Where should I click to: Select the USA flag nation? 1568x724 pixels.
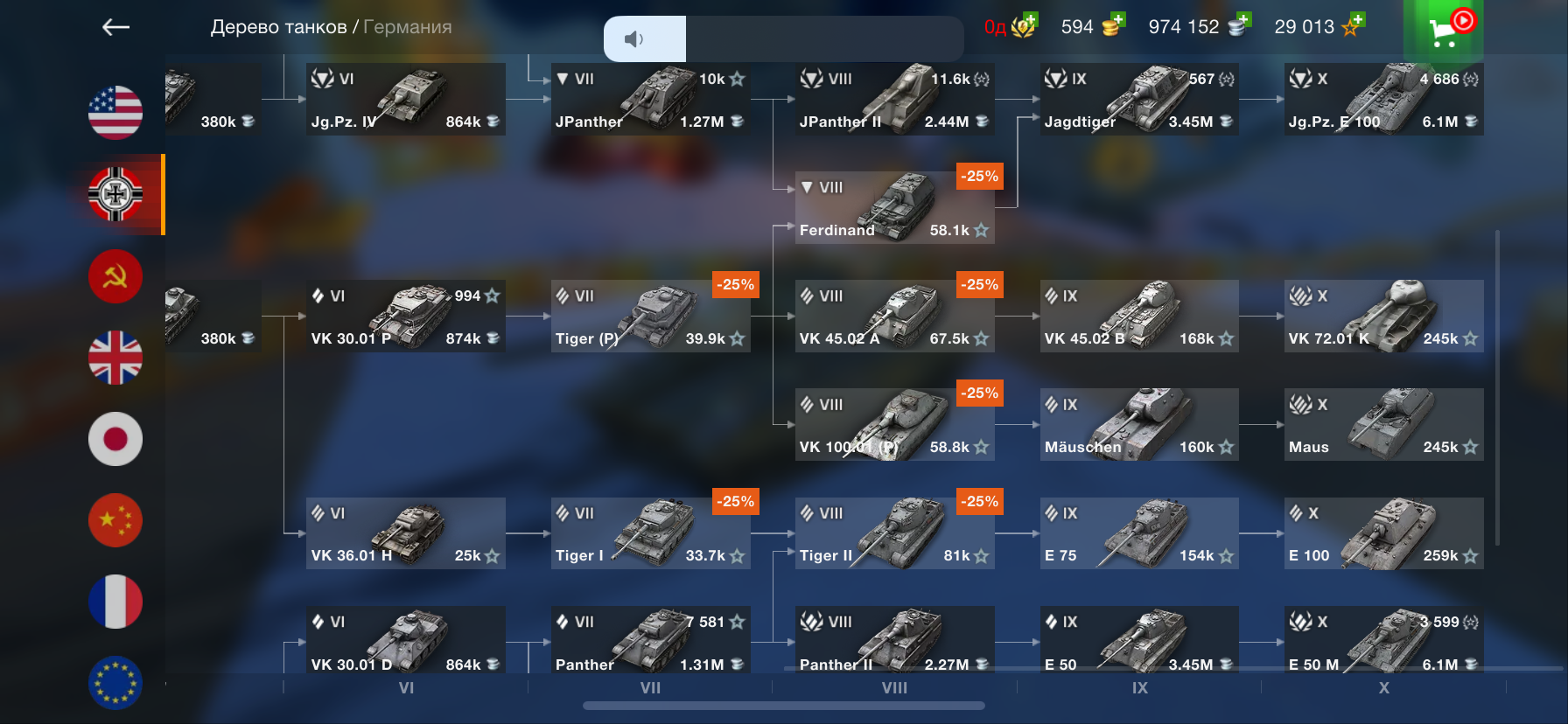coord(115,113)
